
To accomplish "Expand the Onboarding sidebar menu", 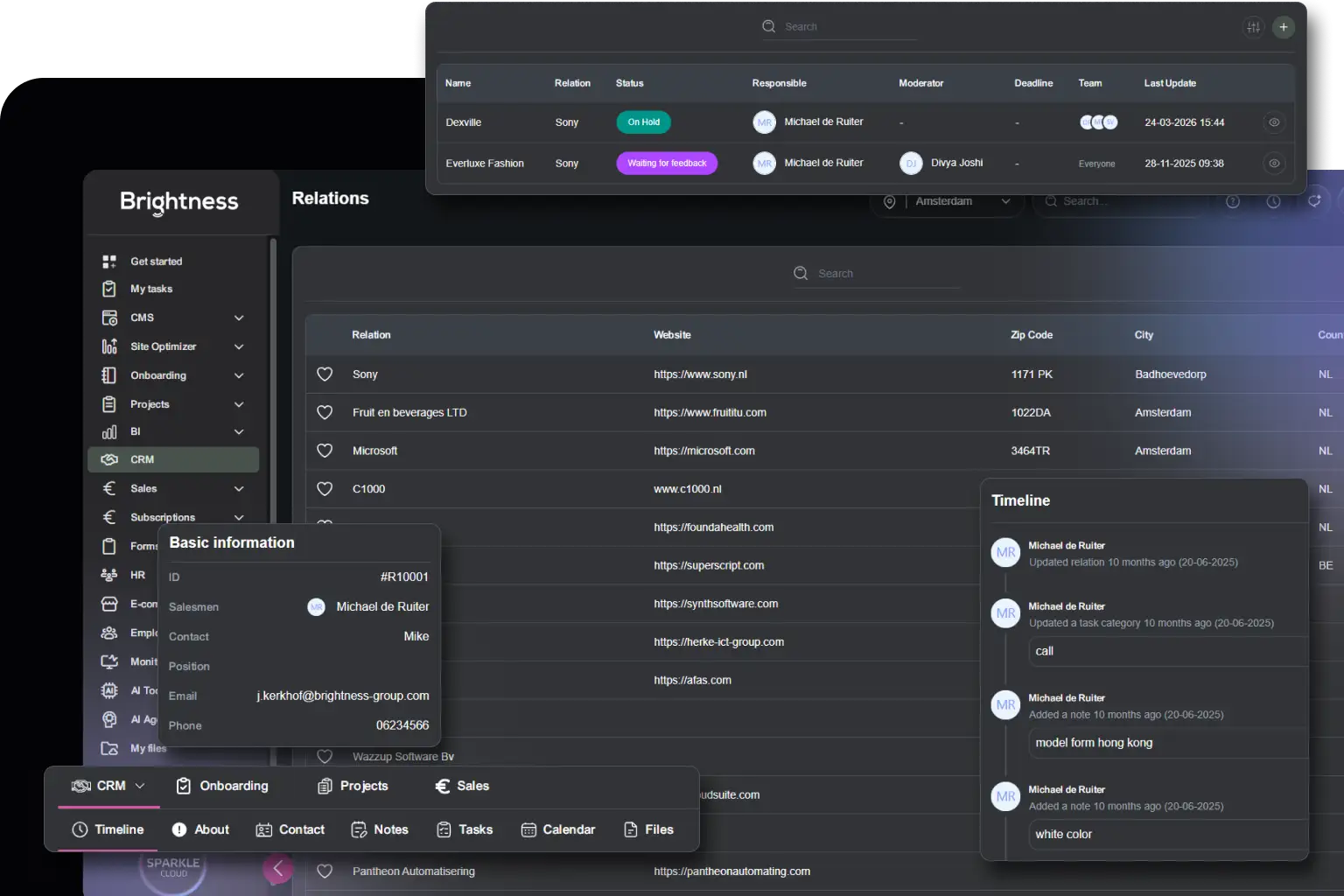I will click(x=239, y=375).
